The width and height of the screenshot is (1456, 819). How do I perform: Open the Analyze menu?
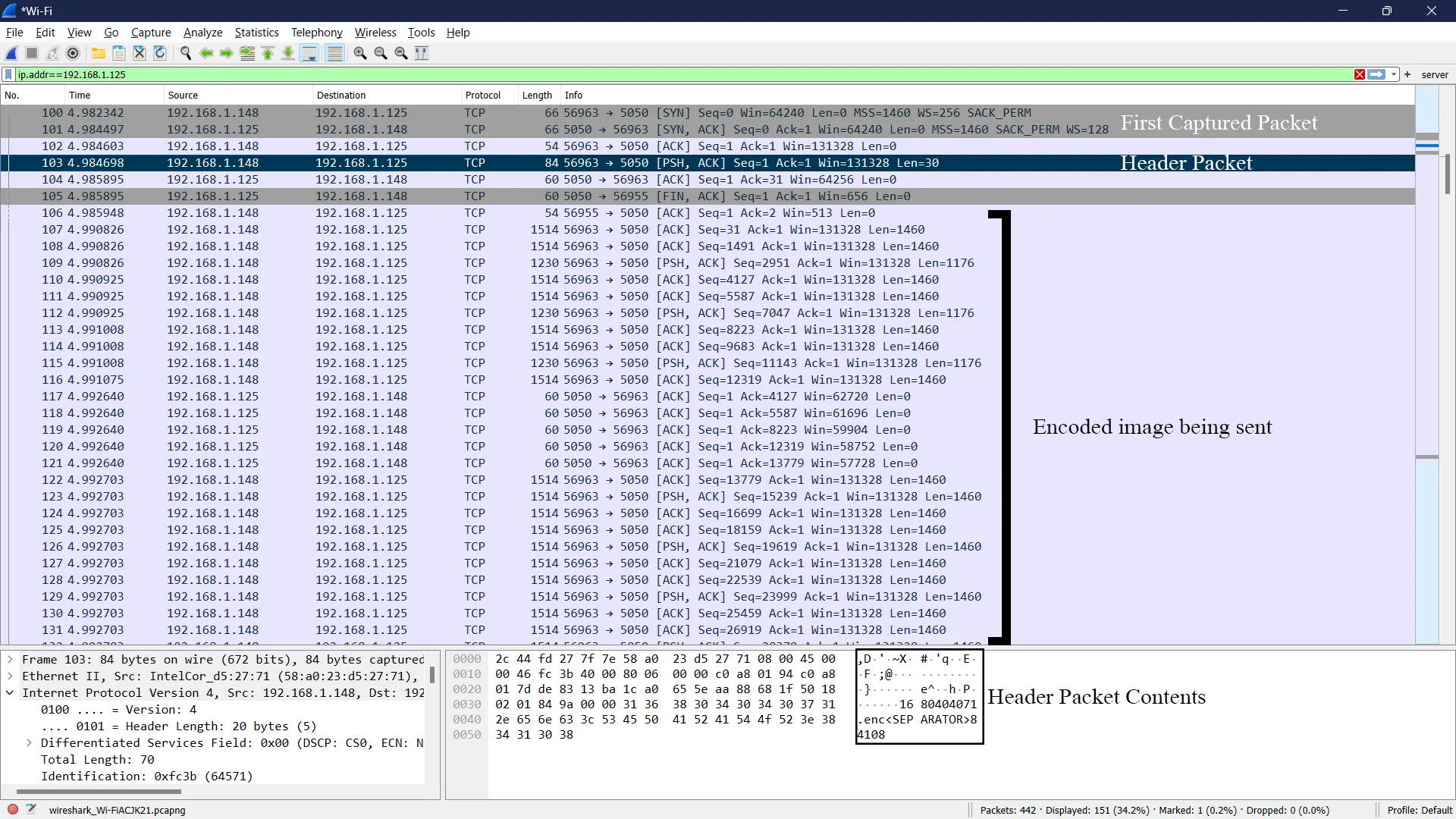point(202,33)
